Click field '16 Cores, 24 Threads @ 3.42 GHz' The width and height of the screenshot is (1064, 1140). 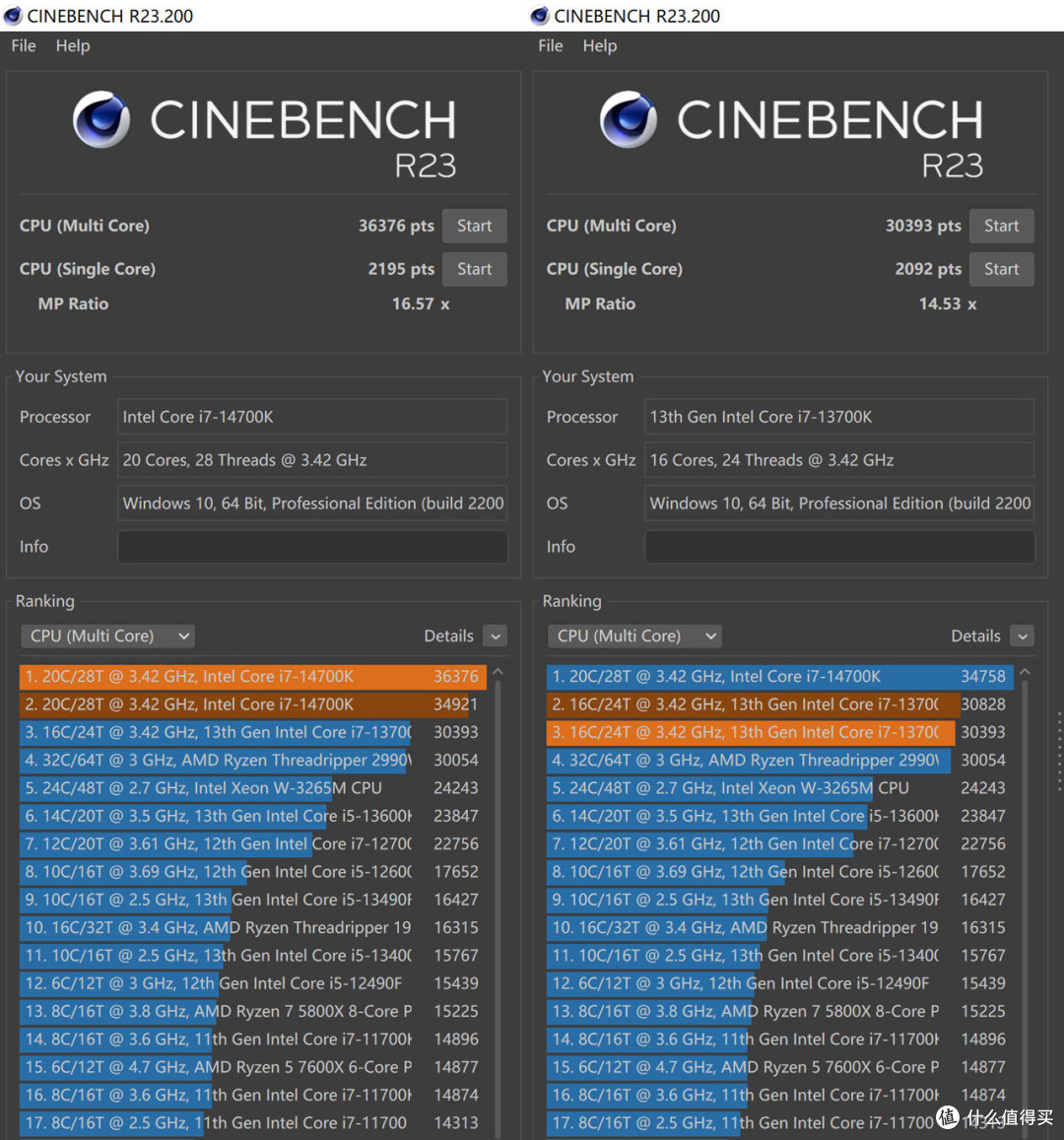[839, 460]
